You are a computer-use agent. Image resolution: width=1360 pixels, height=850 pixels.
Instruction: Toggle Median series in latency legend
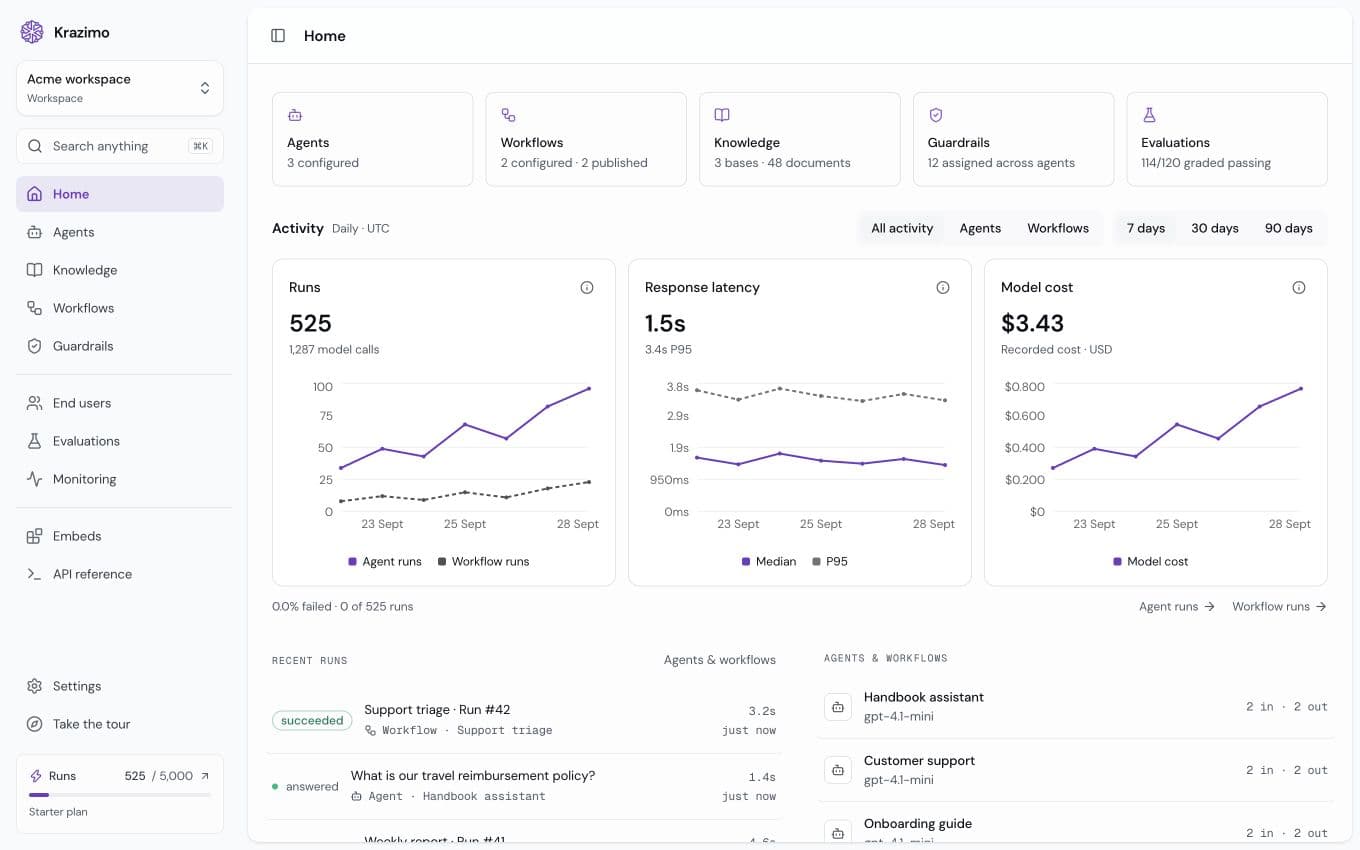coord(769,561)
